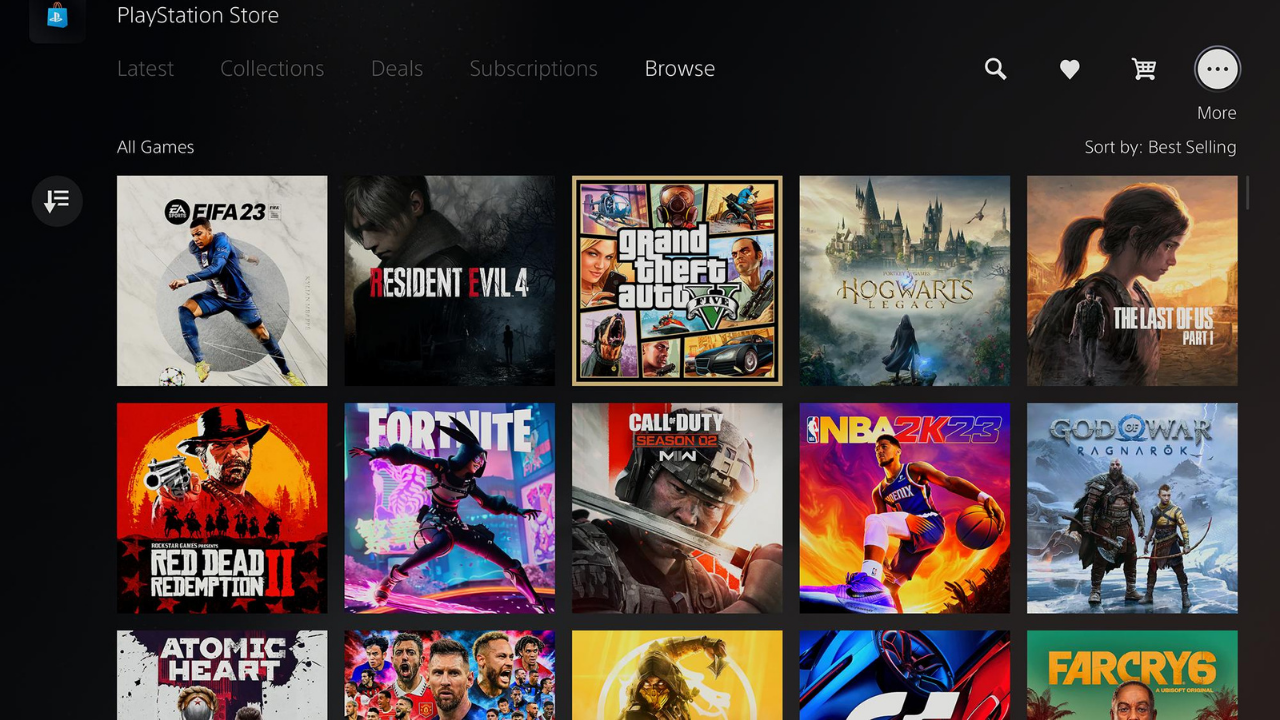Screen dimensions: 1280x720
Task: Click the More label under ellipsis
Action: [x=1217, y=113]
